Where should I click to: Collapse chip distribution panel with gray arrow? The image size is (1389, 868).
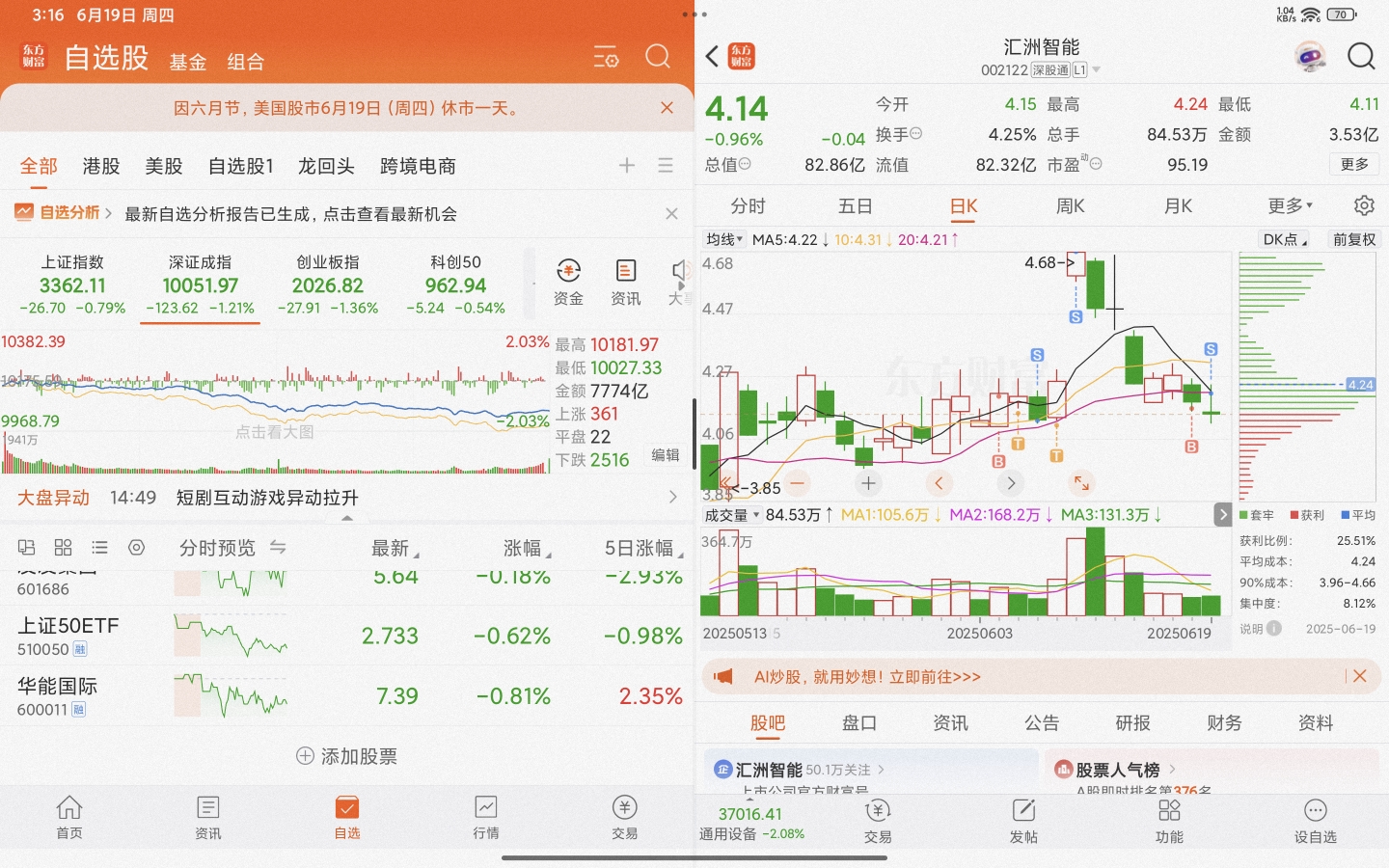[1223, 514]
